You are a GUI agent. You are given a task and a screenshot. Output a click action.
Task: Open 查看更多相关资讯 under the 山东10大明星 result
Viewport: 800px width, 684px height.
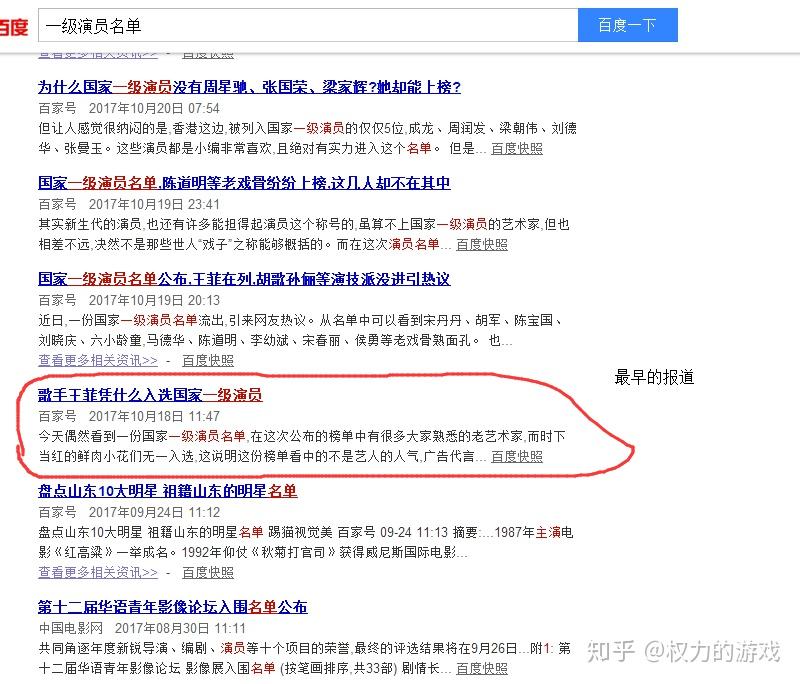[98, 573]
